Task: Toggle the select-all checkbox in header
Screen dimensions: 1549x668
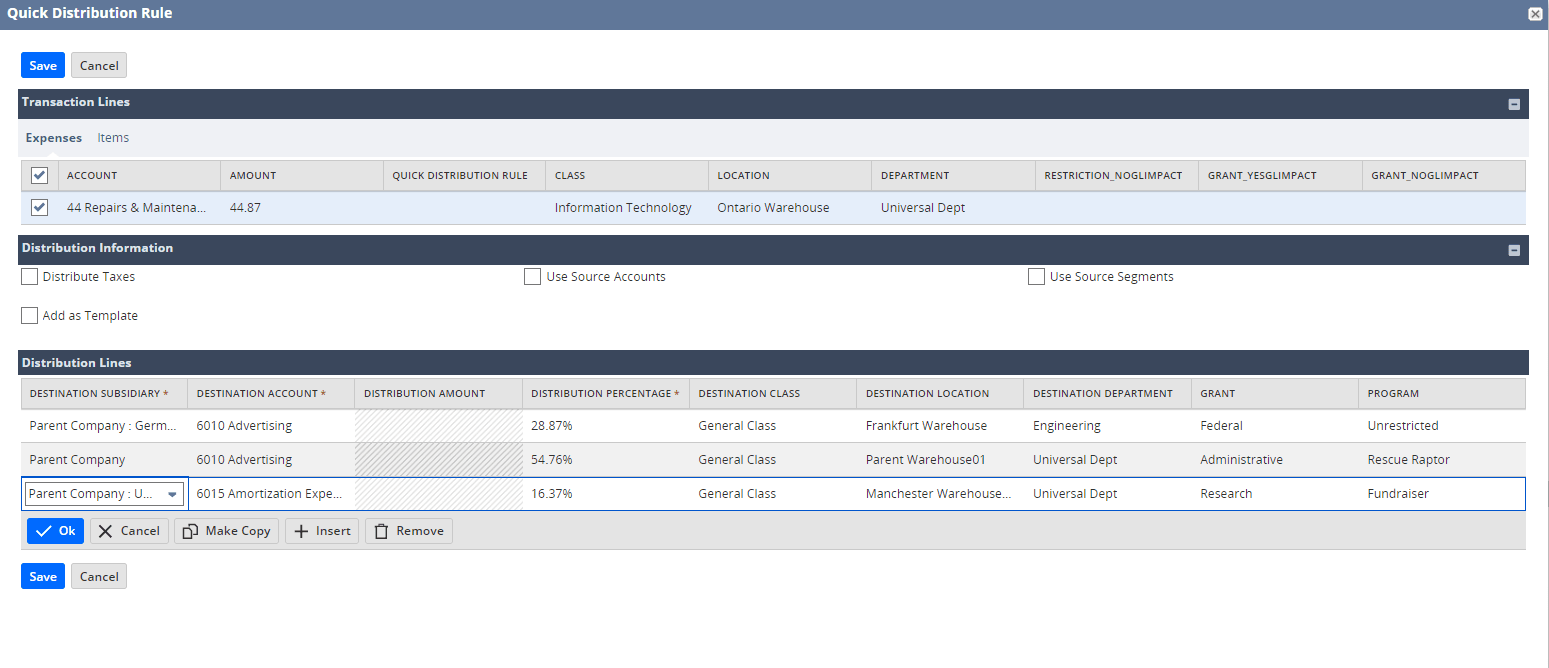Action: click(x=39, y=176)
